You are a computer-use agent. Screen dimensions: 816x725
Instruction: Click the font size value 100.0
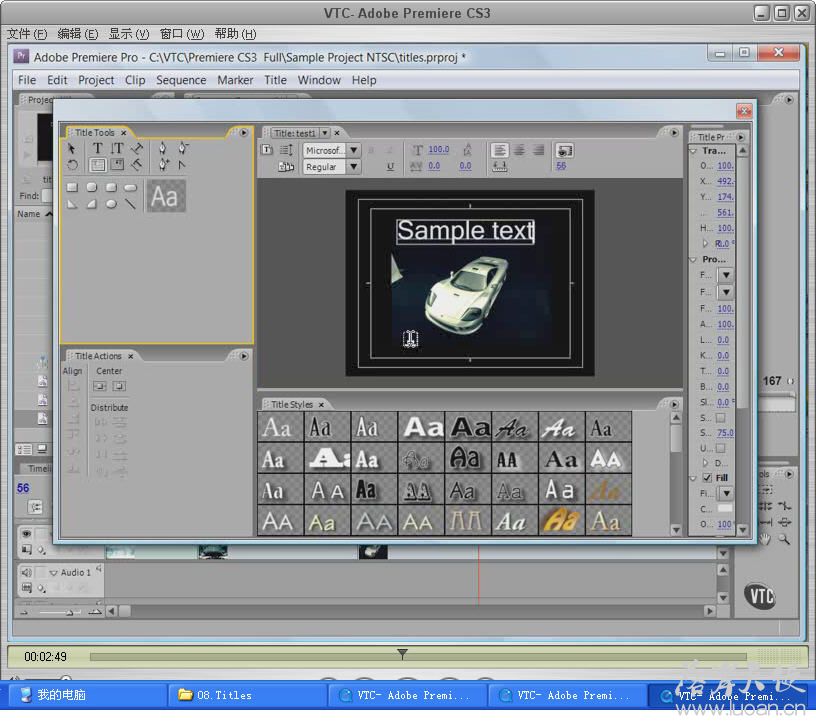click(438, 149)
